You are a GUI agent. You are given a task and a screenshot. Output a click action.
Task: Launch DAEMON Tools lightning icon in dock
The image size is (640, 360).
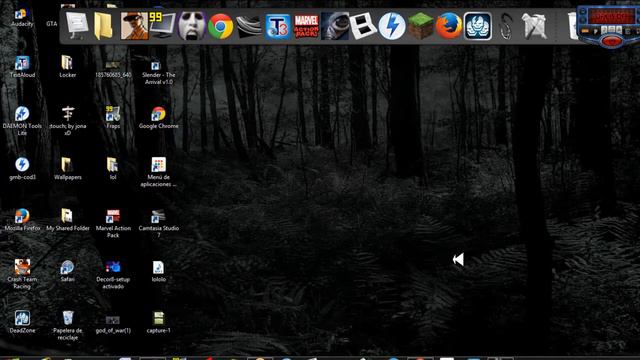coord(392,26)
